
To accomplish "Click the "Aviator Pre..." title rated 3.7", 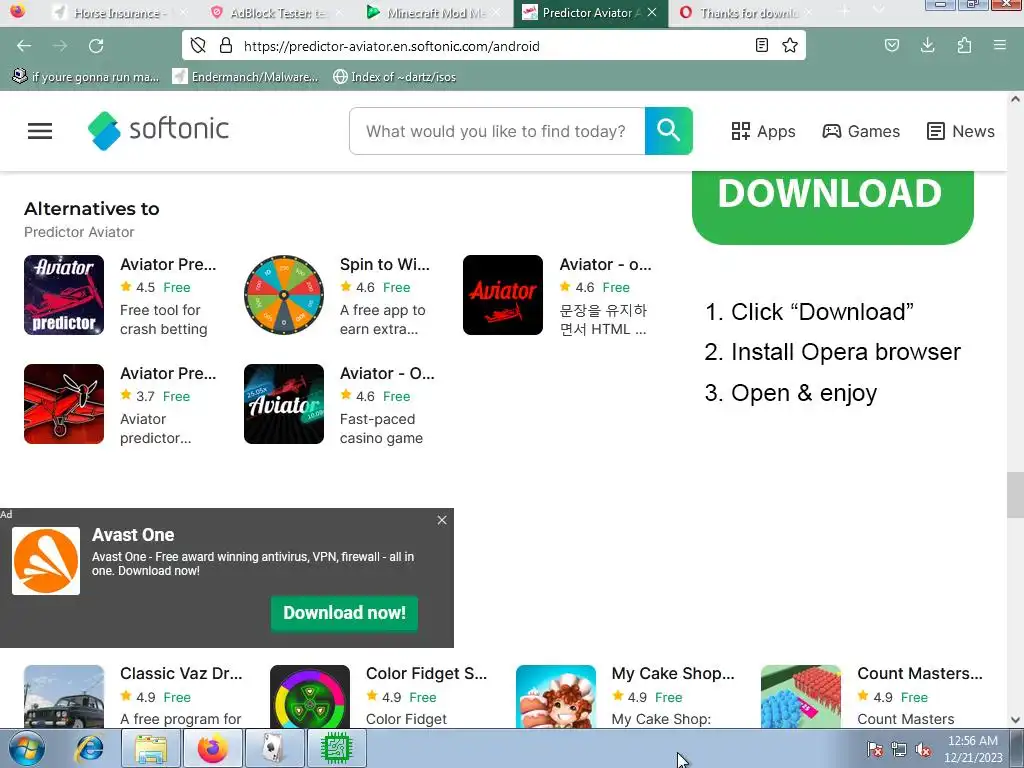I will coord(168,374).
